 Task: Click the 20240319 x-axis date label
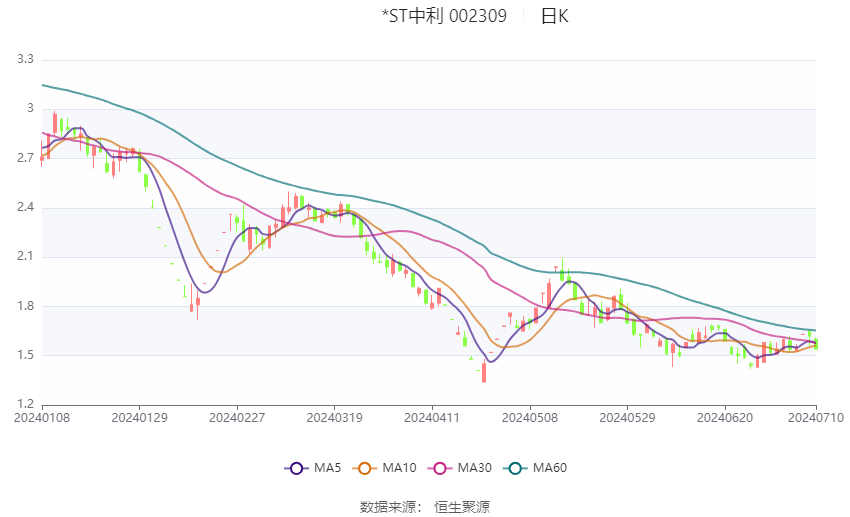[334, 418]
